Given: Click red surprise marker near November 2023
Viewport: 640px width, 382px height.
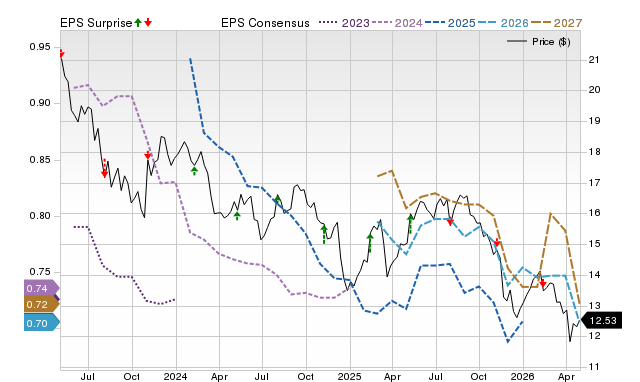Looking at the screenshot, I should point(148,155).
